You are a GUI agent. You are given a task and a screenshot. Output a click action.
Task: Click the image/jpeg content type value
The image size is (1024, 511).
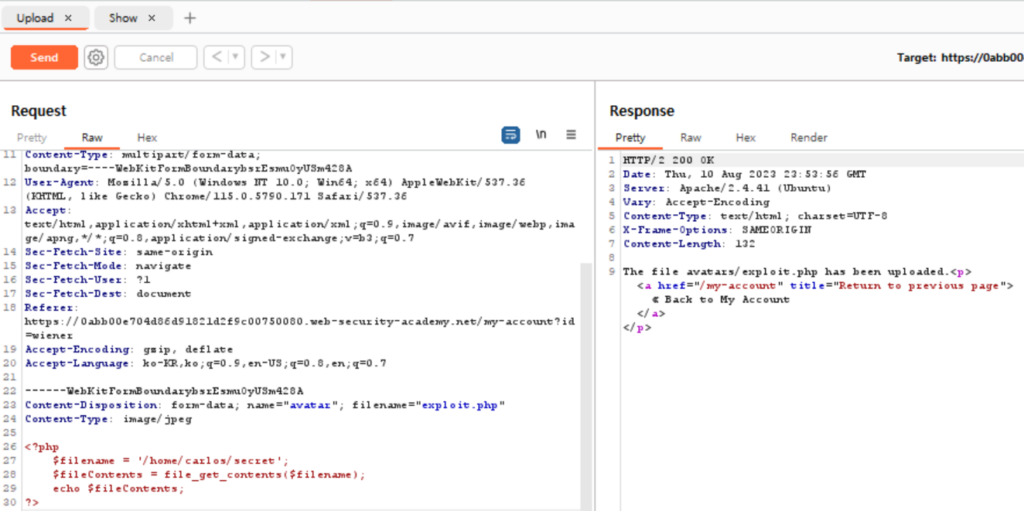[157, 420]
